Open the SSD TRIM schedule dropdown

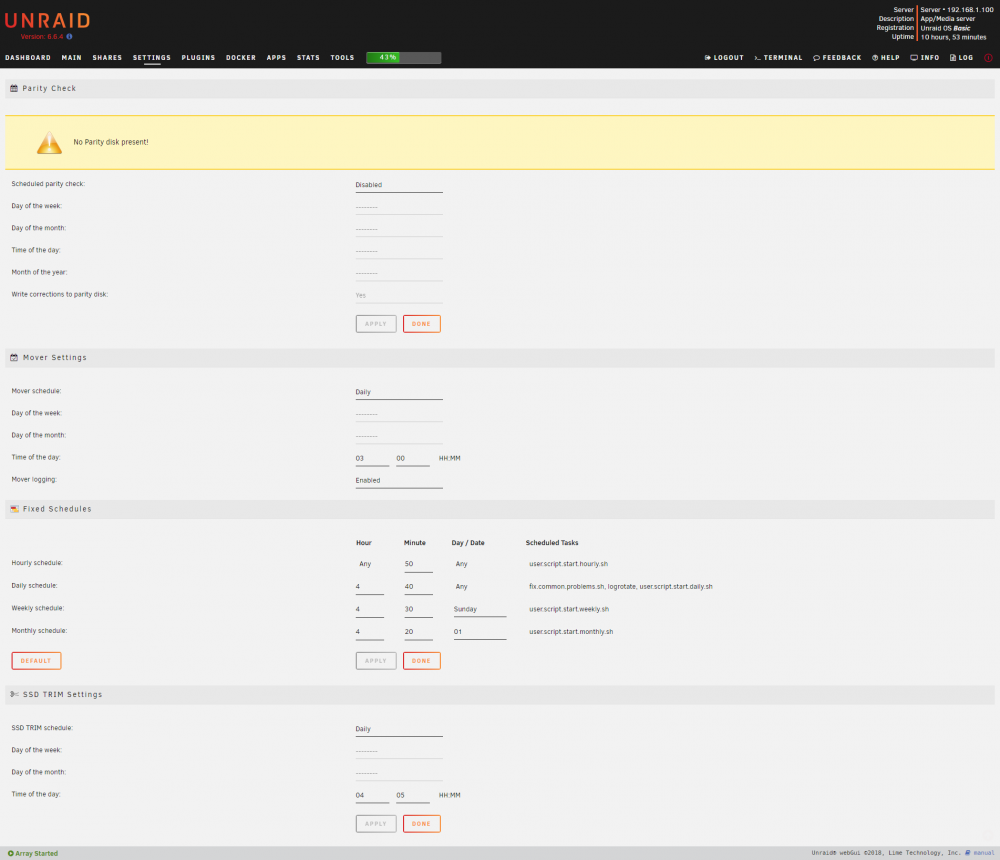(x=399, y=729)
